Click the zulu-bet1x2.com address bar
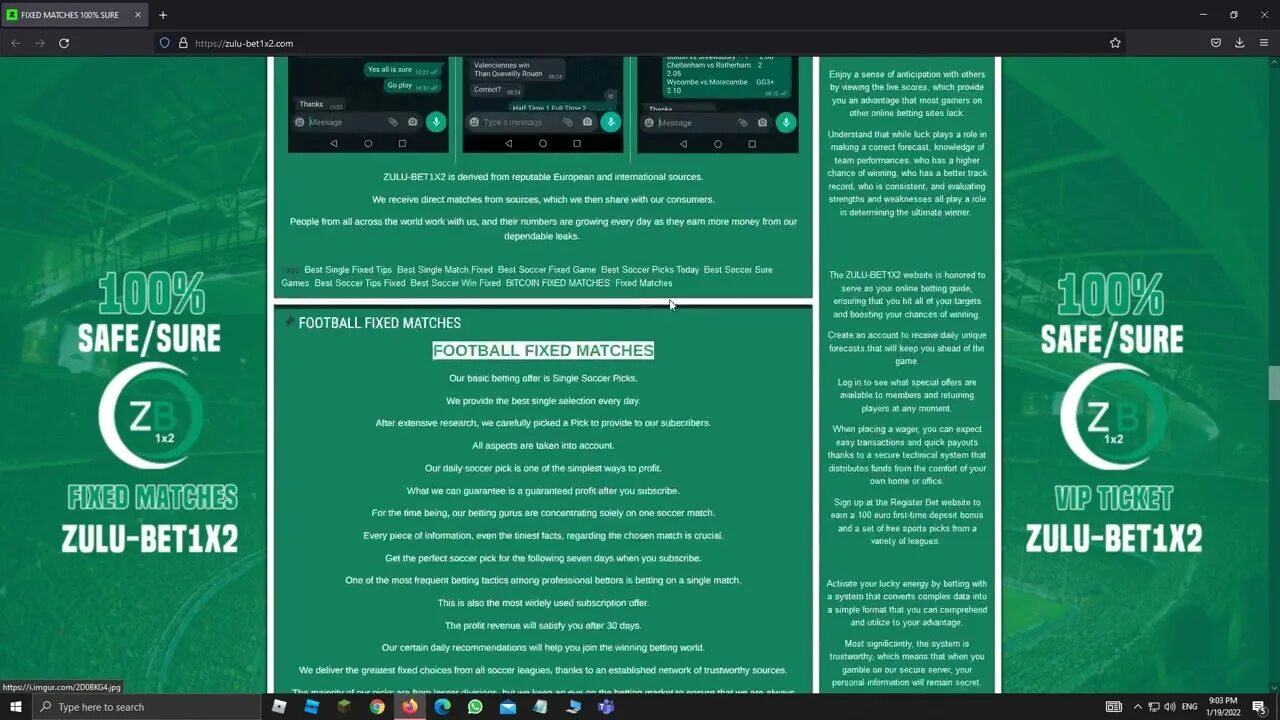The height and width of the screenshot is (720, 1280). click(640, 43)
